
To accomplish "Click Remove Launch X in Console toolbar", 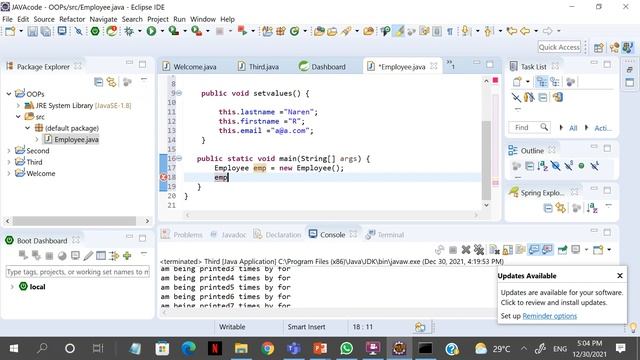I will pos(466,249).
